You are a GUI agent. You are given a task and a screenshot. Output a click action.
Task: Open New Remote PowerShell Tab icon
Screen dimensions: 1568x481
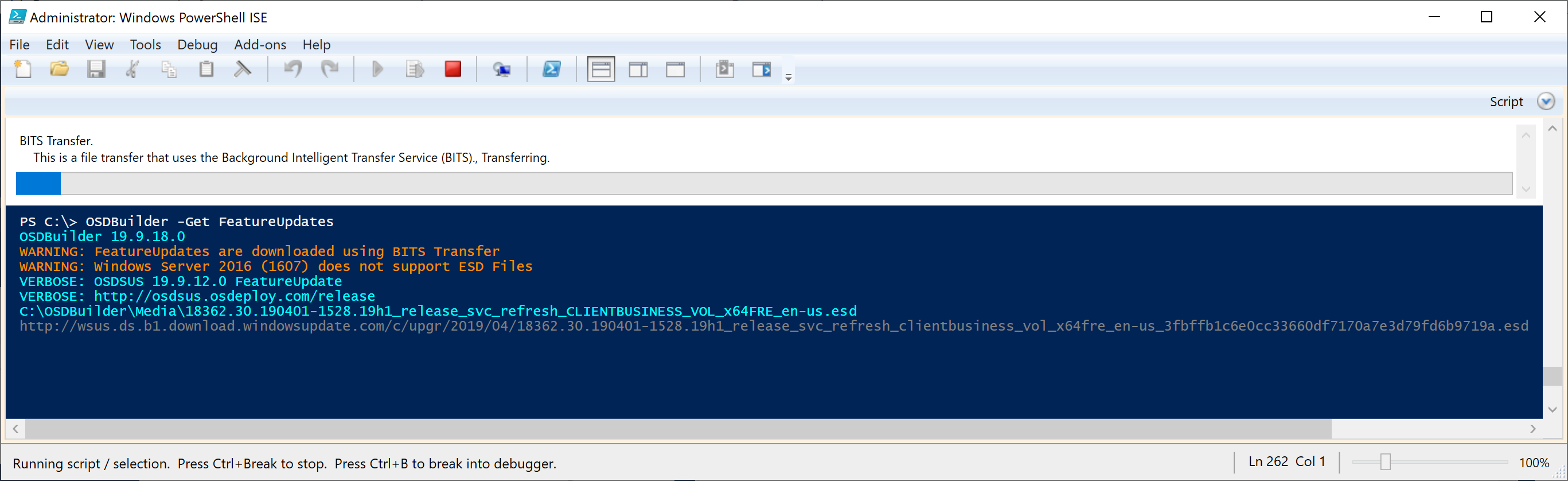click(502, 69)
